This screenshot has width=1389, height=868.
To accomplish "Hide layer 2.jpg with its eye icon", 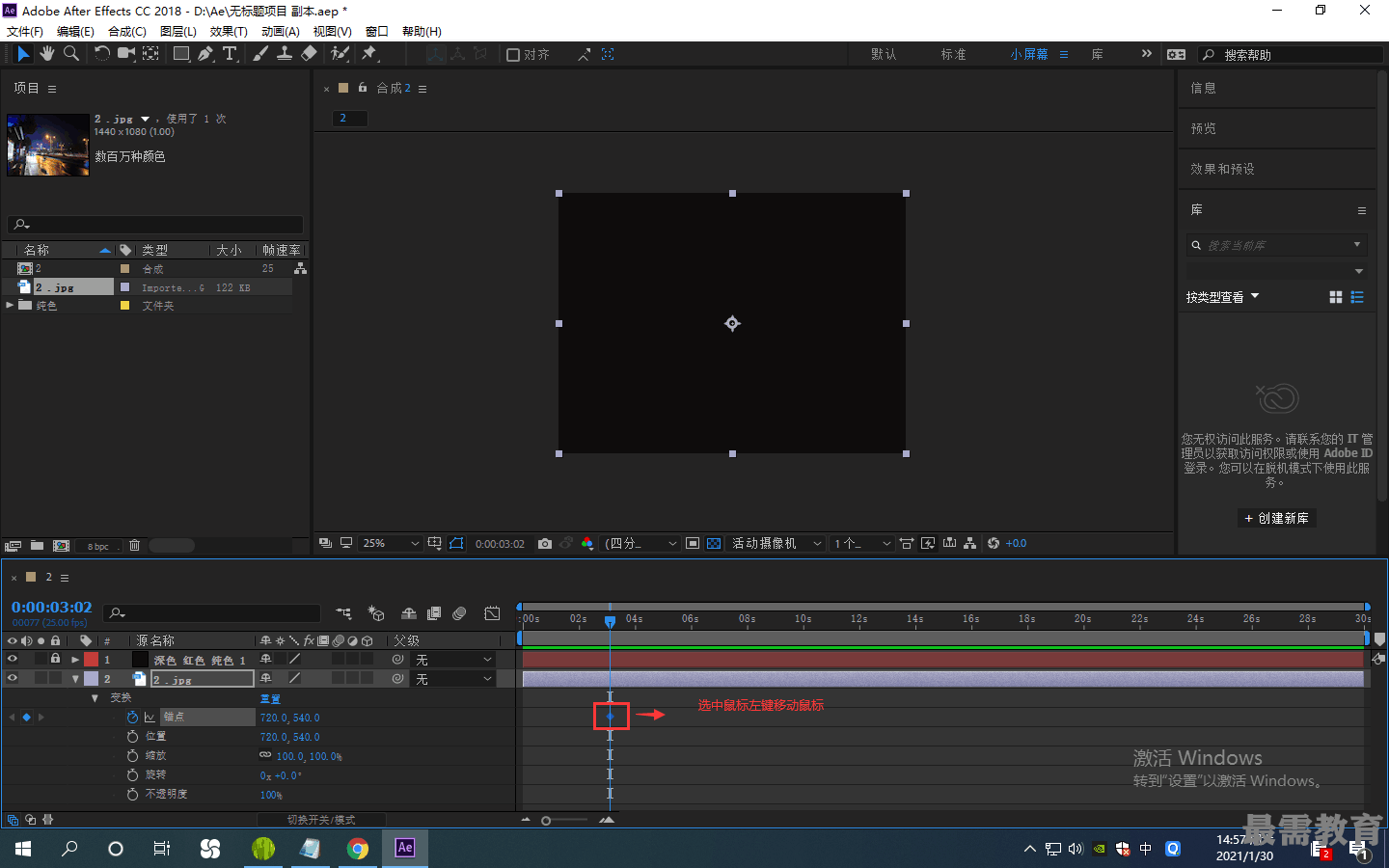I will point(13,678).
